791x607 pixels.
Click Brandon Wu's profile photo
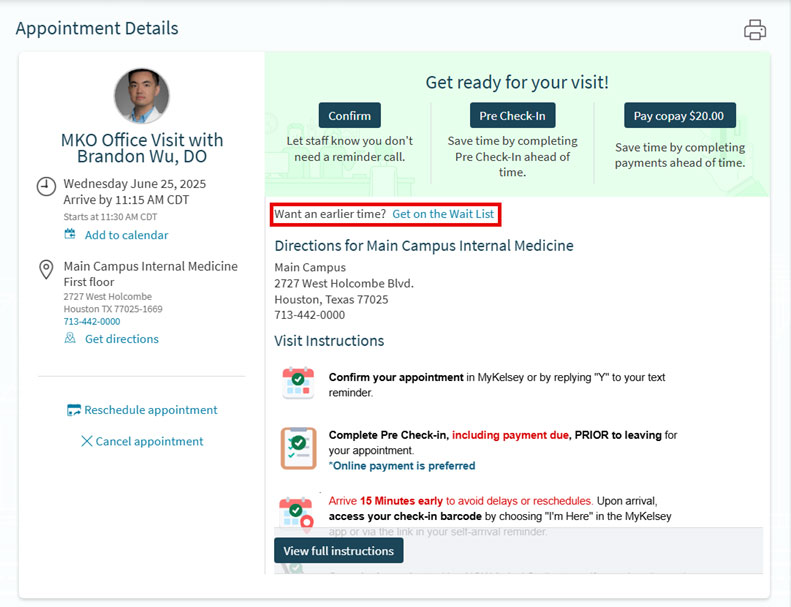[141, 96]
